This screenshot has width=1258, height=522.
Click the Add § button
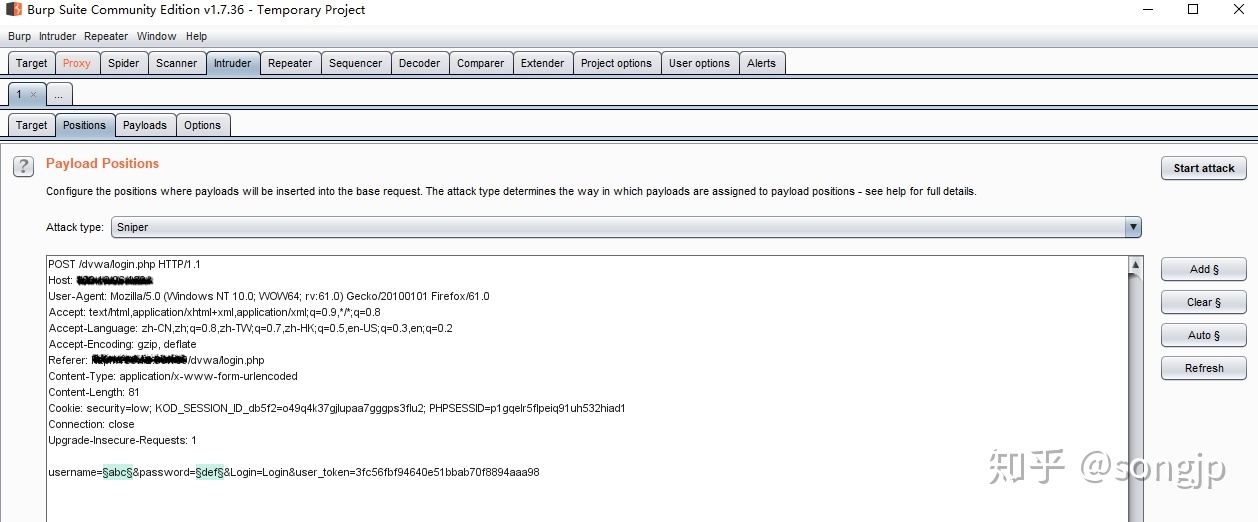point(1203,270)
